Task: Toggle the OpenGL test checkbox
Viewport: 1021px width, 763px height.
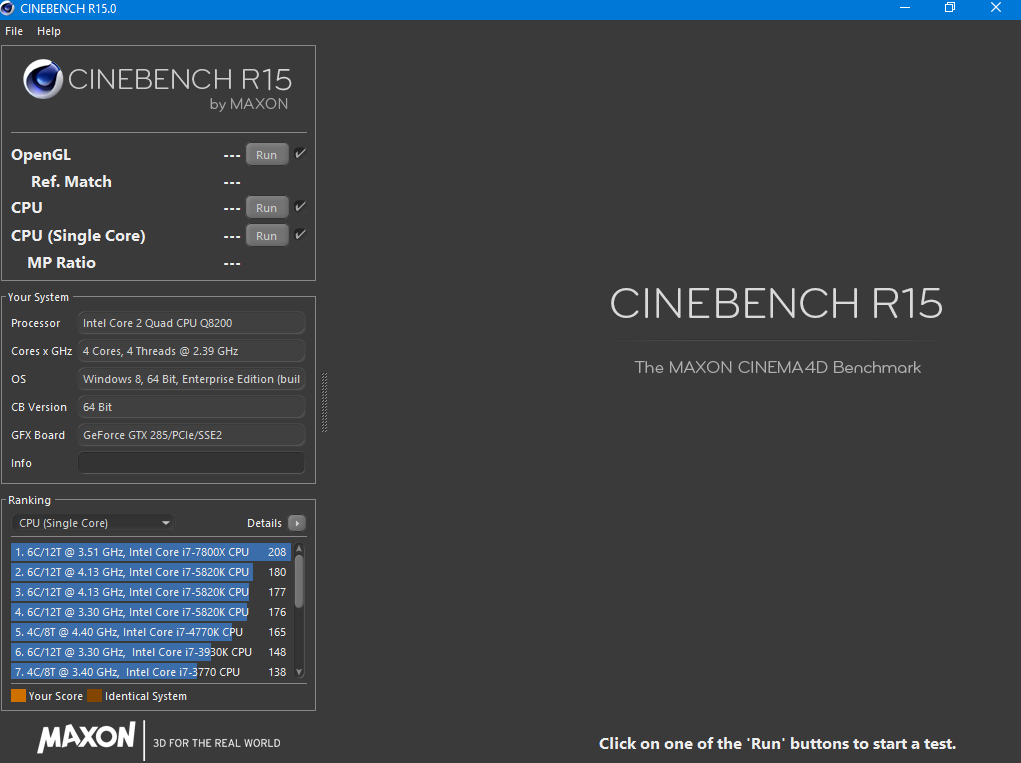Action: pyautogui.click(x=300, y=154)
